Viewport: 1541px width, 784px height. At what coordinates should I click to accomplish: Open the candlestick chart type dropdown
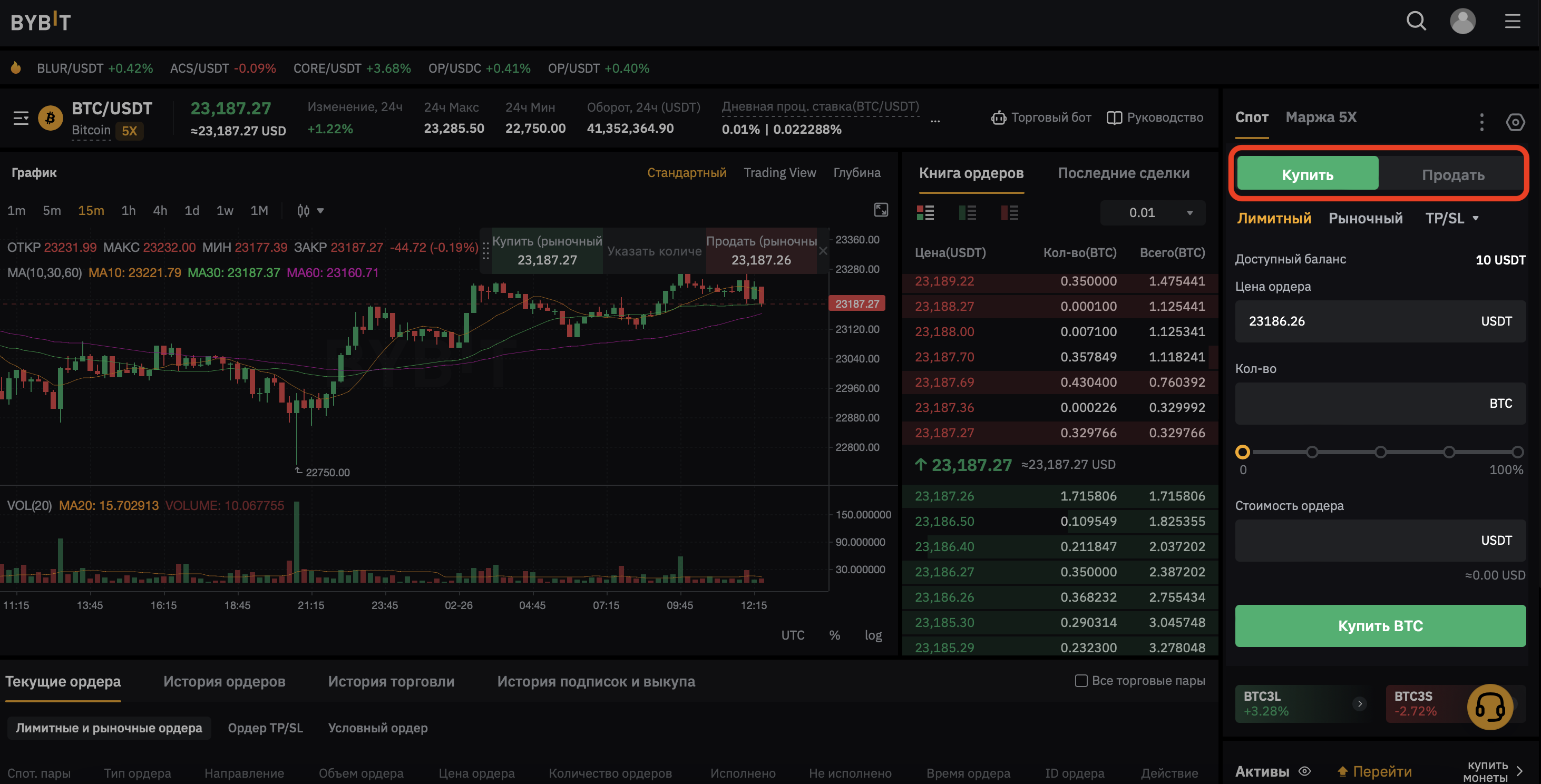point(310,211)
